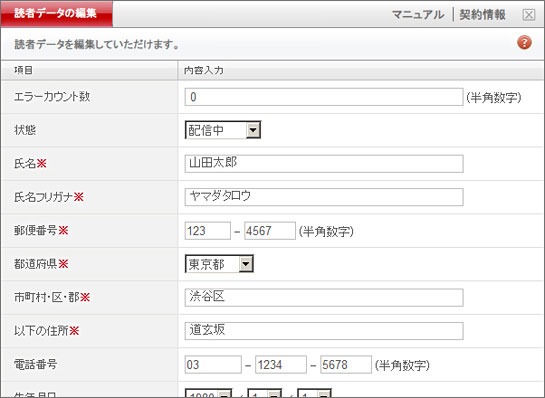Viewport: 545px width, 398px height.
Task: Click the phone number field containing 5678
Action: point(346,365)
